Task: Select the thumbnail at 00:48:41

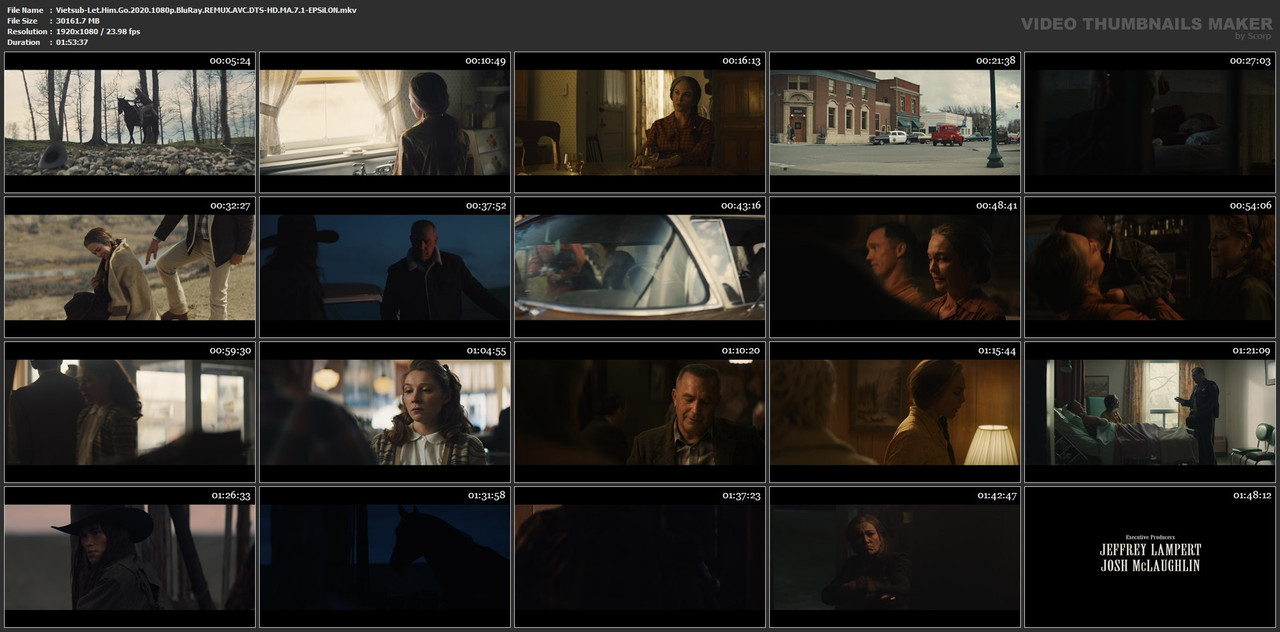Action: click(895, 267)
